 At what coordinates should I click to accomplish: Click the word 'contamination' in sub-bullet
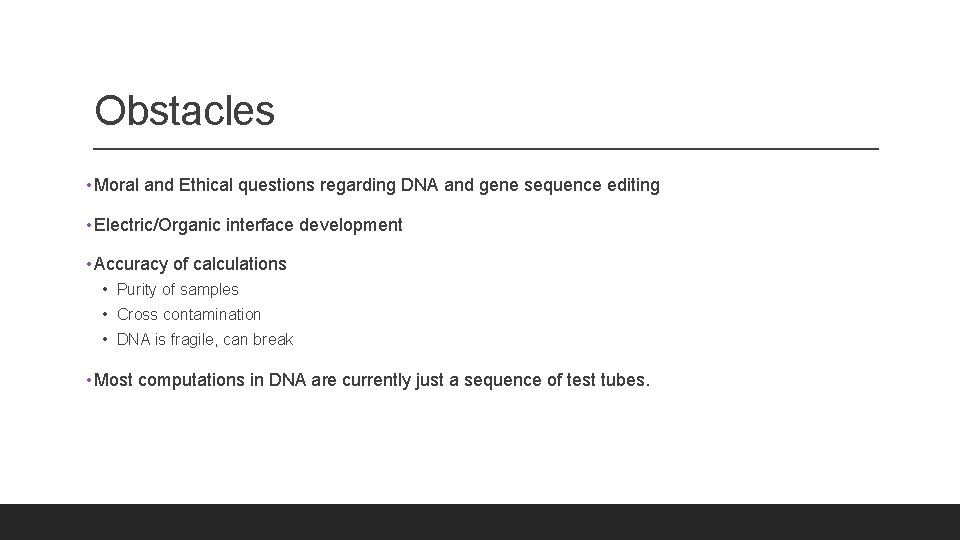pos(213,314)
